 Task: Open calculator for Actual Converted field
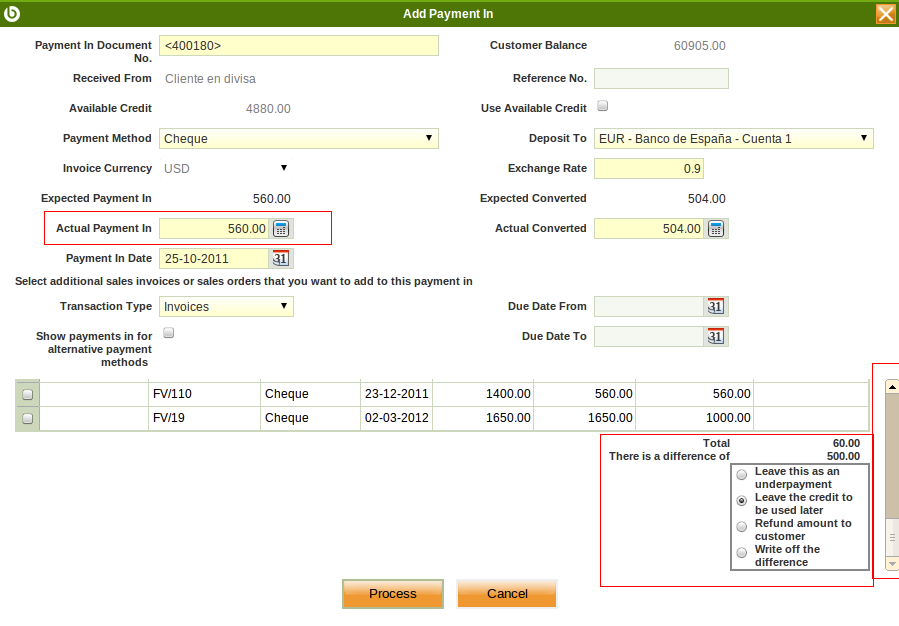tap(716, 229)
